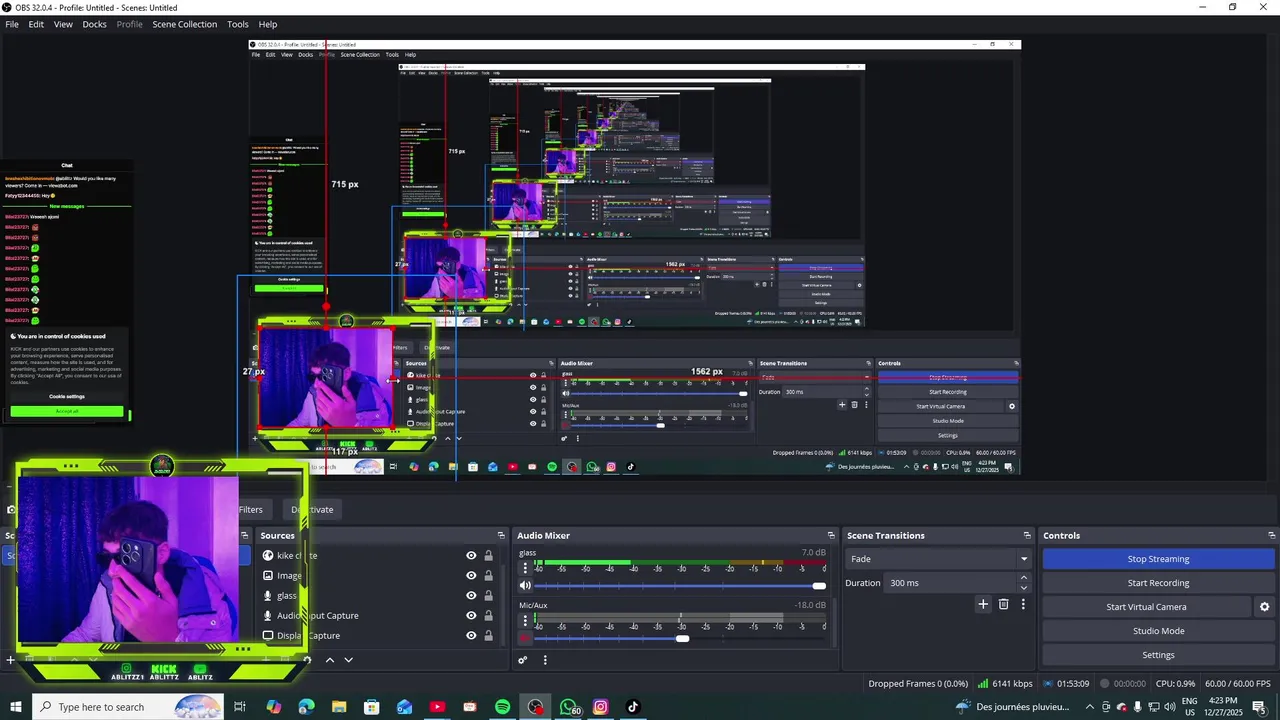Click Start Recording button
Viewport: 1280px width, 720px height.
coord(1158,583)
